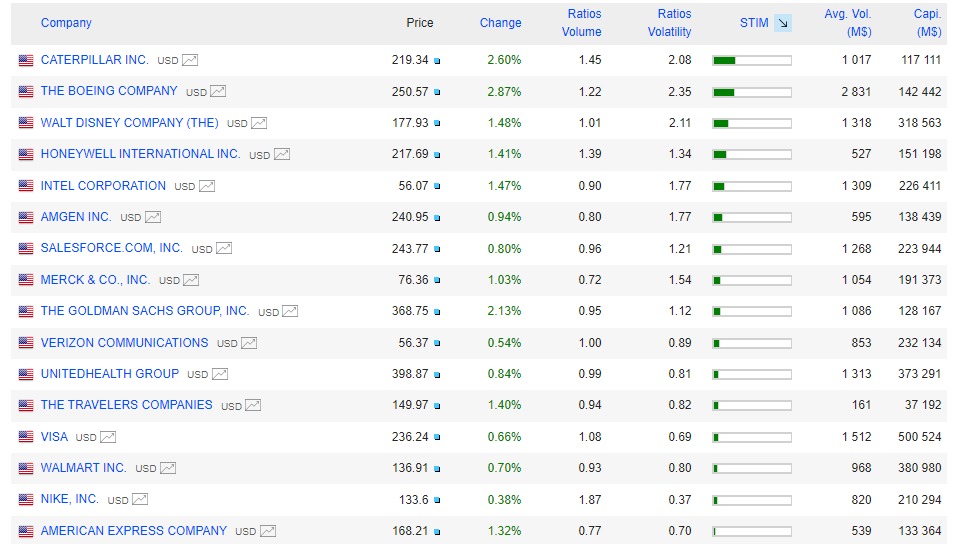Sort by Ratios Volume column header

pyautogui.click(x=582, y=23)
